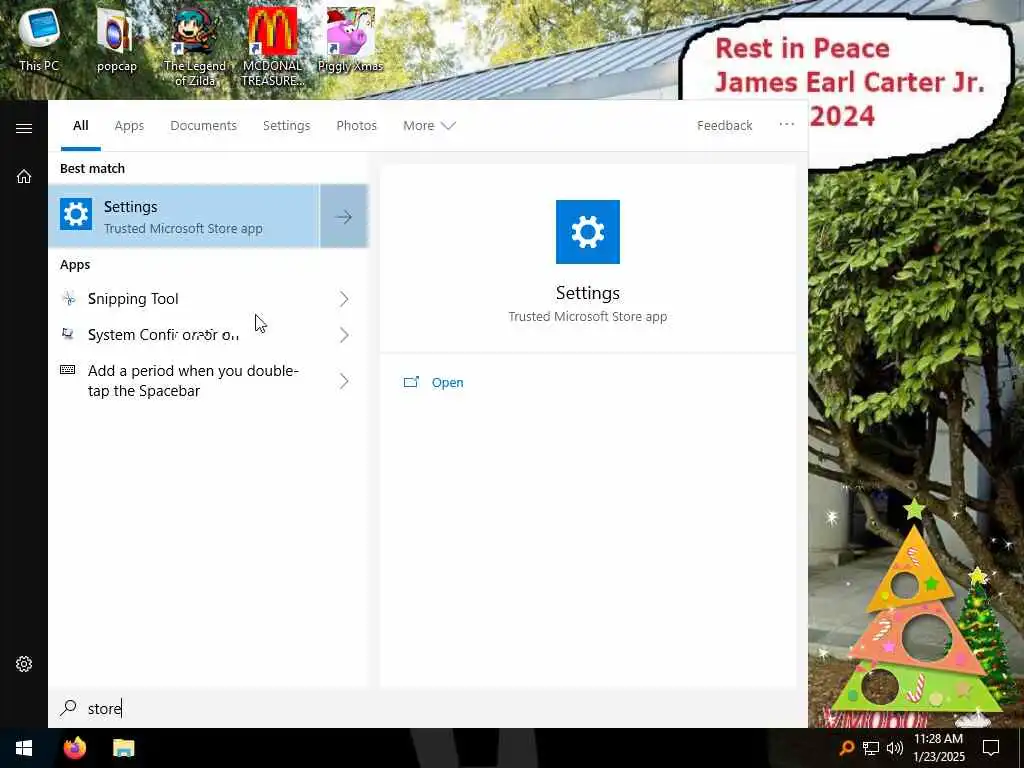This screenshot has height=768, width=1024.
Task: Expand the Settings best match arrow
Action: click(344, 216)
